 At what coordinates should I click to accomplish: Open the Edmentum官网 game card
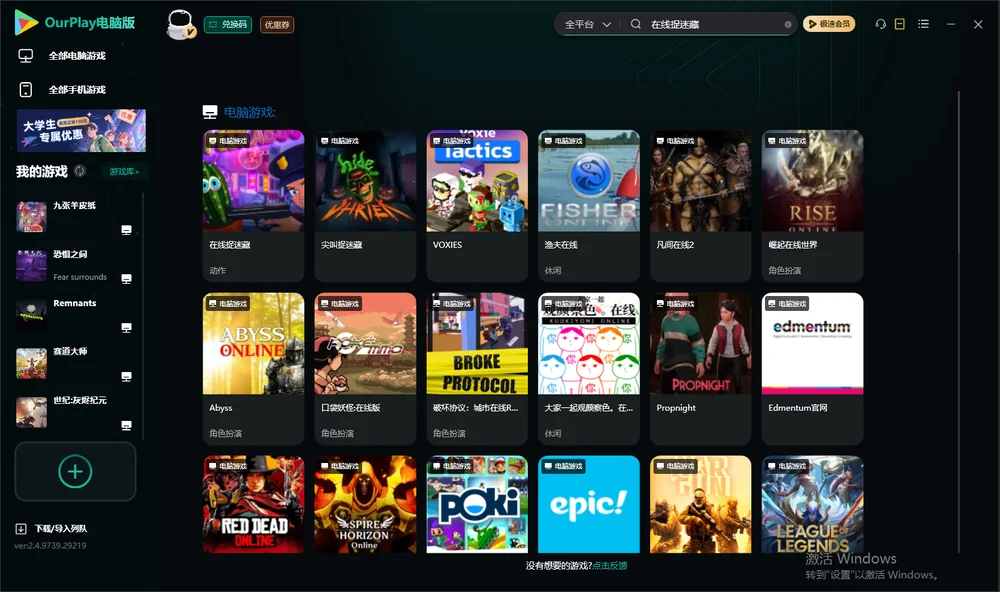(x=812, y=368)
